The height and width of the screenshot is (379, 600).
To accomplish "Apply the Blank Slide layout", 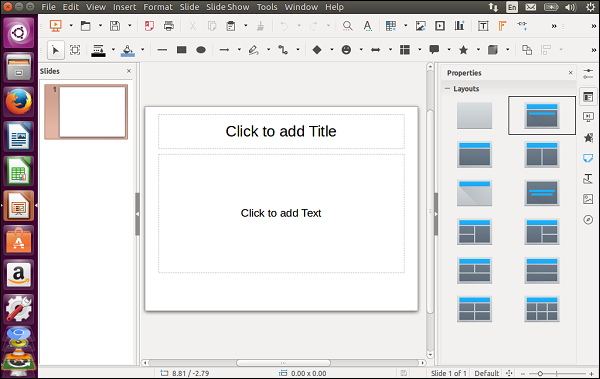I will (x=474, y=115).
